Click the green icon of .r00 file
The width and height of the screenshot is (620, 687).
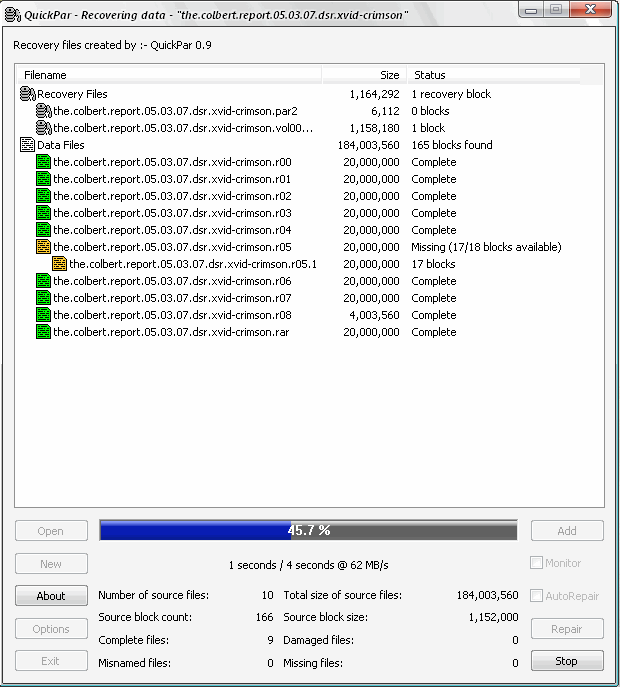(x=43, y=162)
